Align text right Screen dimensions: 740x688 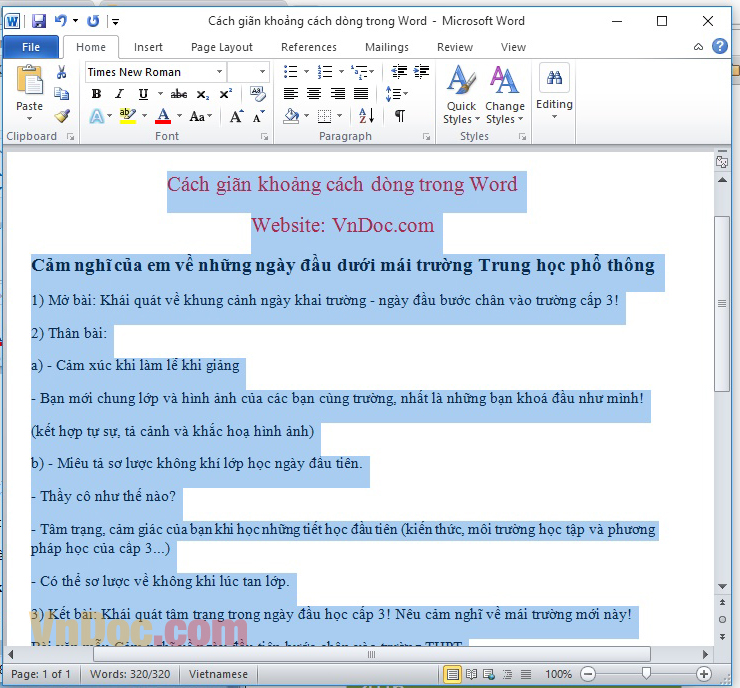coord(337,93)
